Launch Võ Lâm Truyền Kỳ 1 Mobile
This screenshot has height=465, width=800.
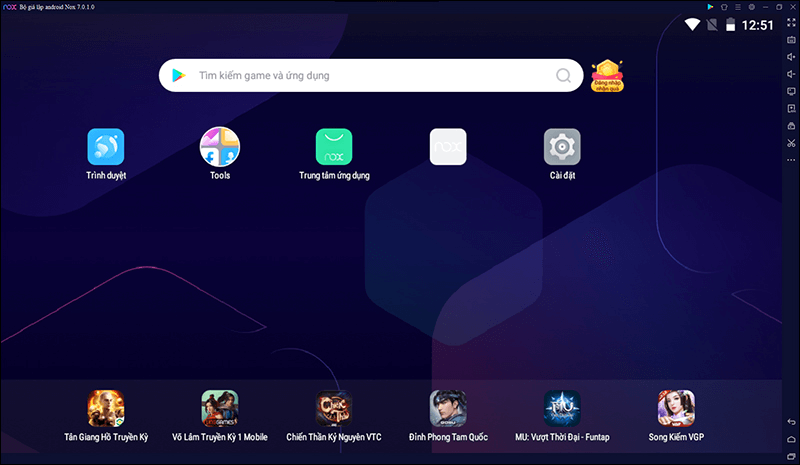coord(220,408)
